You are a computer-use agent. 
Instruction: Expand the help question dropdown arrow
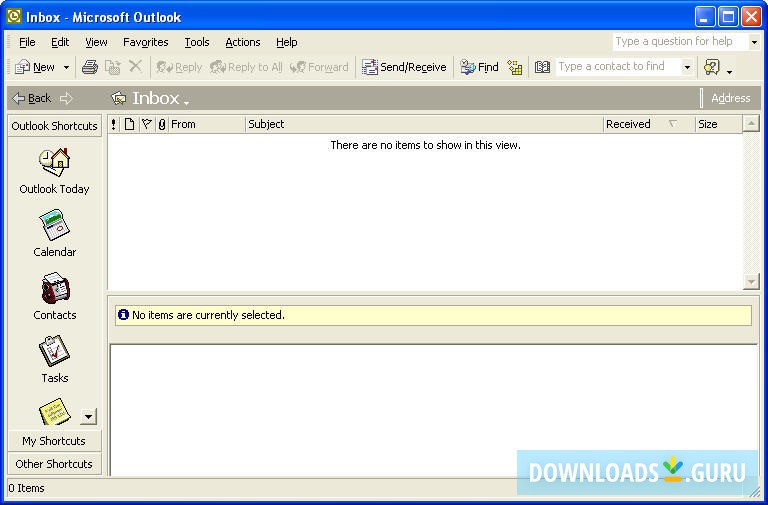point(754,42)
